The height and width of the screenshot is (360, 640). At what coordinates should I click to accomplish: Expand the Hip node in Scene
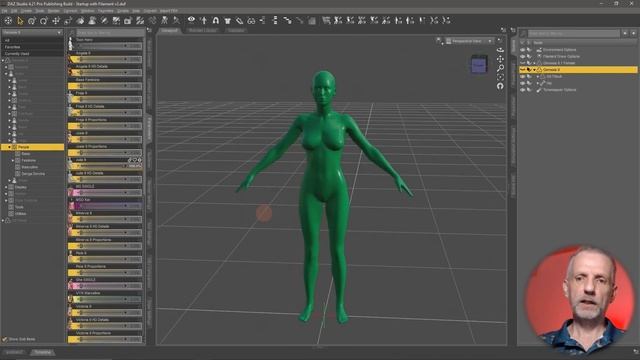click(538, 83)
